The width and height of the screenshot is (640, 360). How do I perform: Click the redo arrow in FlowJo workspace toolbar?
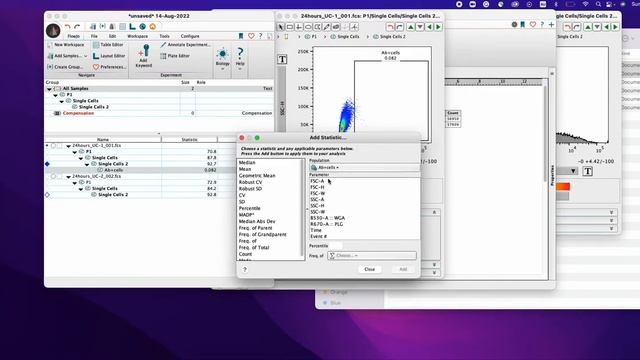tap(77, 27)
